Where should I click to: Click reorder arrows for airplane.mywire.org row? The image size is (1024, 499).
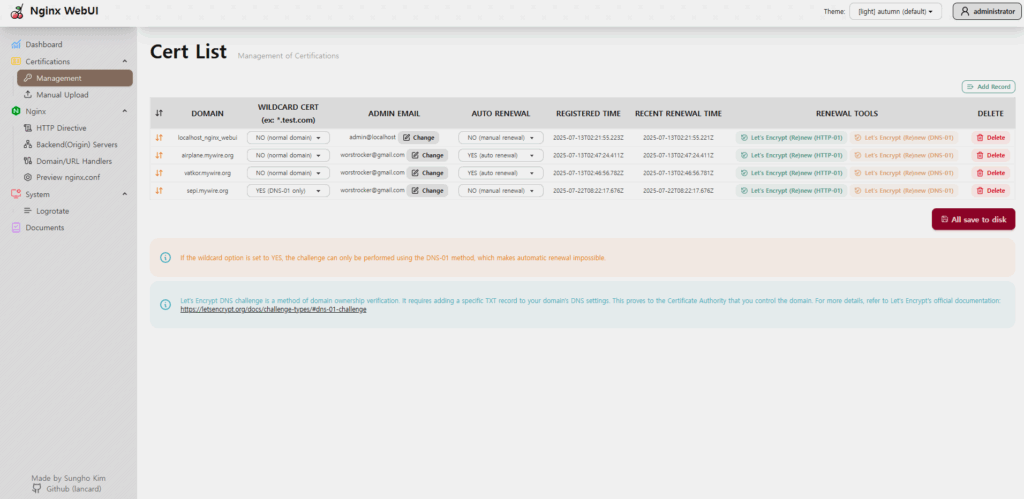159,155
